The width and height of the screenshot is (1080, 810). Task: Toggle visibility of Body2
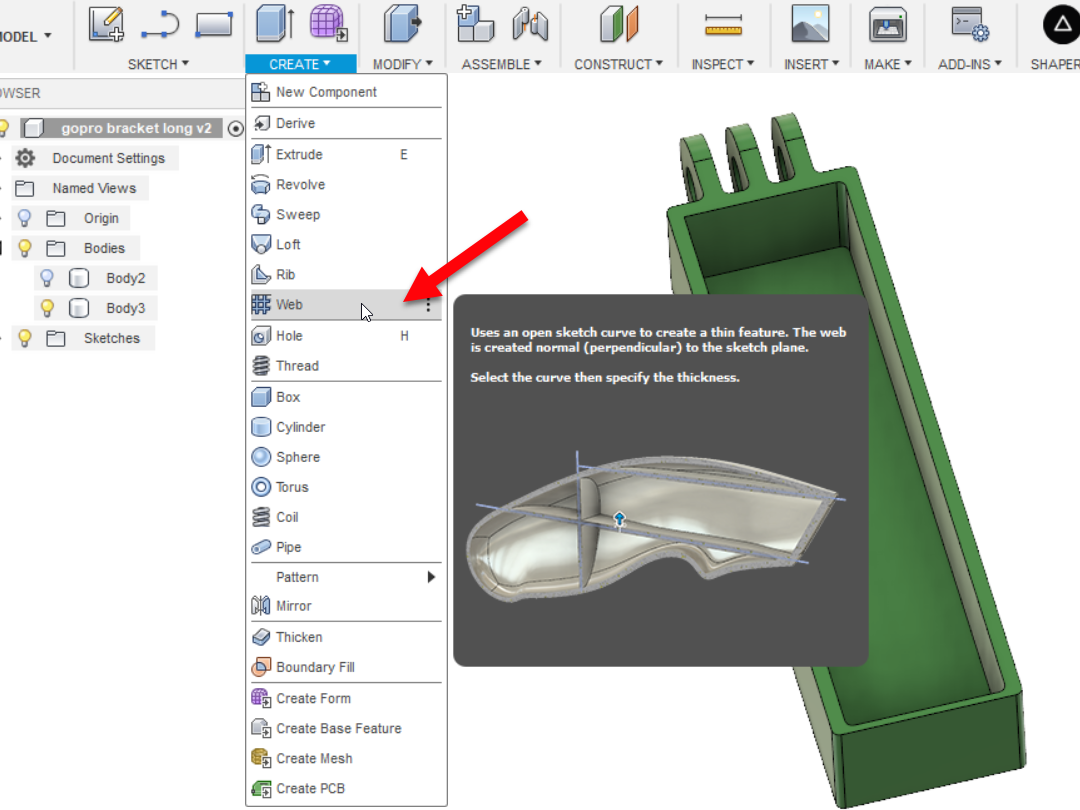(47, 278)
